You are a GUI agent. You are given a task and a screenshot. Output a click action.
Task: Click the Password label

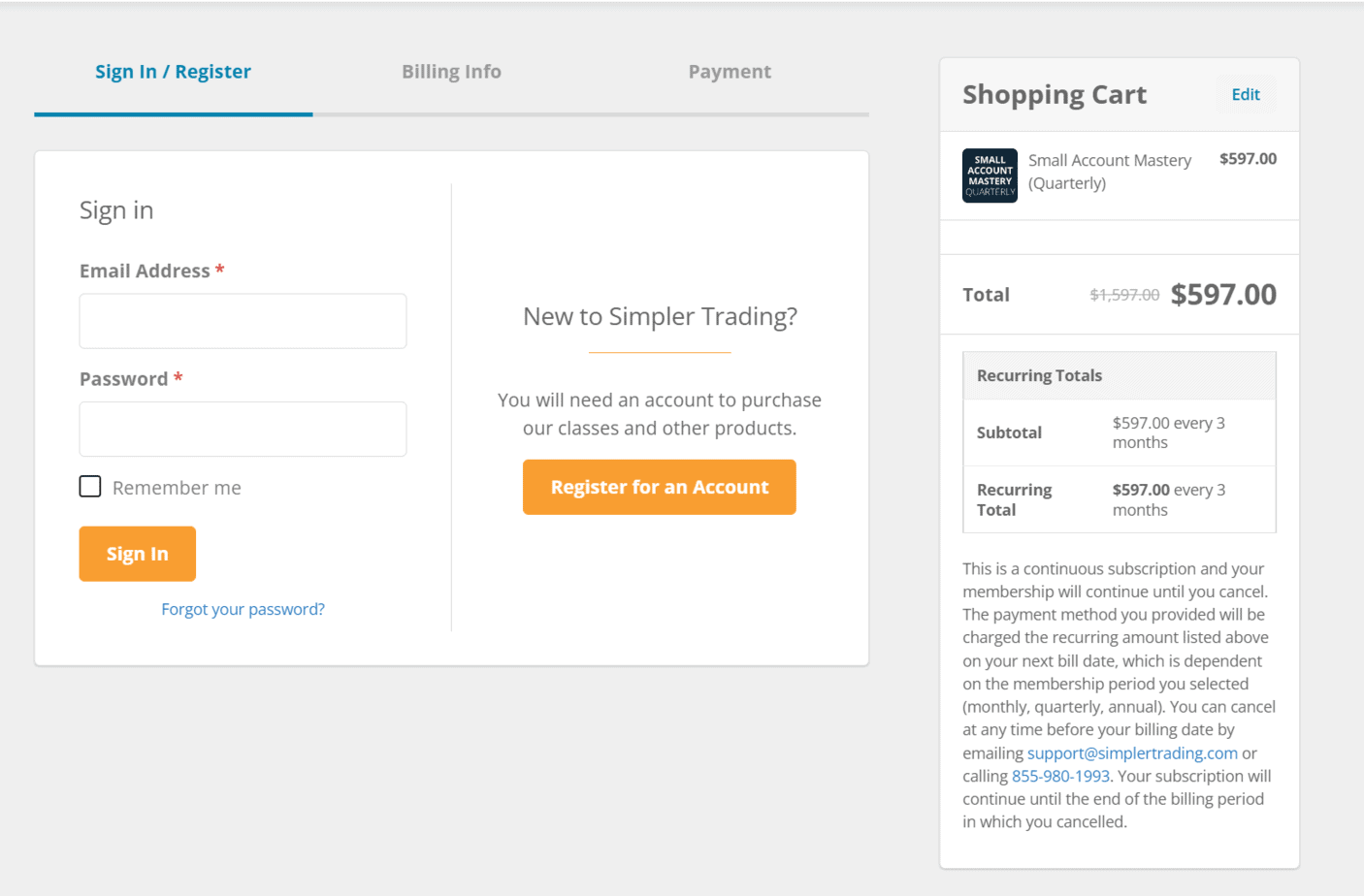(x=123, y=379)
